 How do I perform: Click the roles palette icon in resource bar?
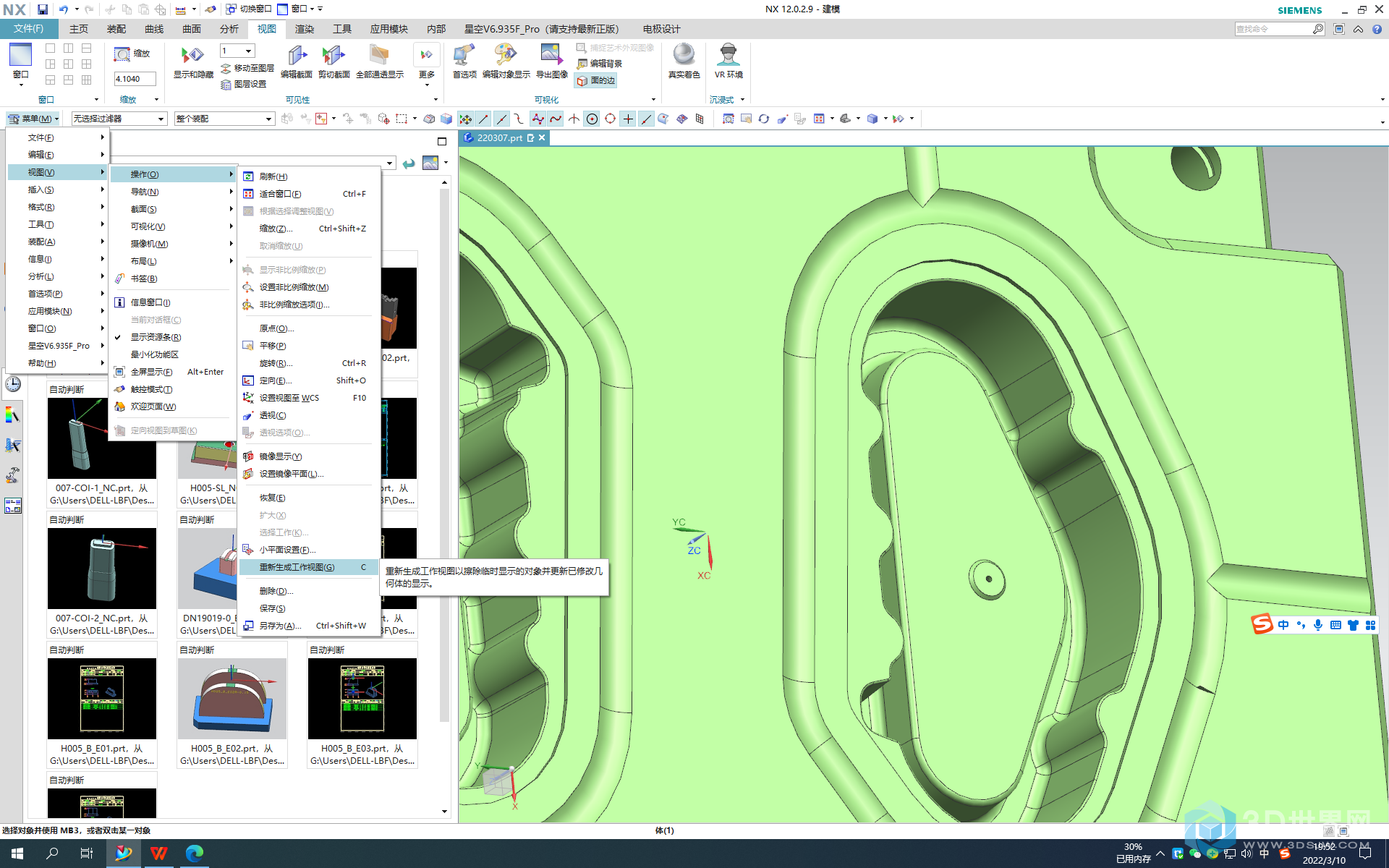click(13, 415)
